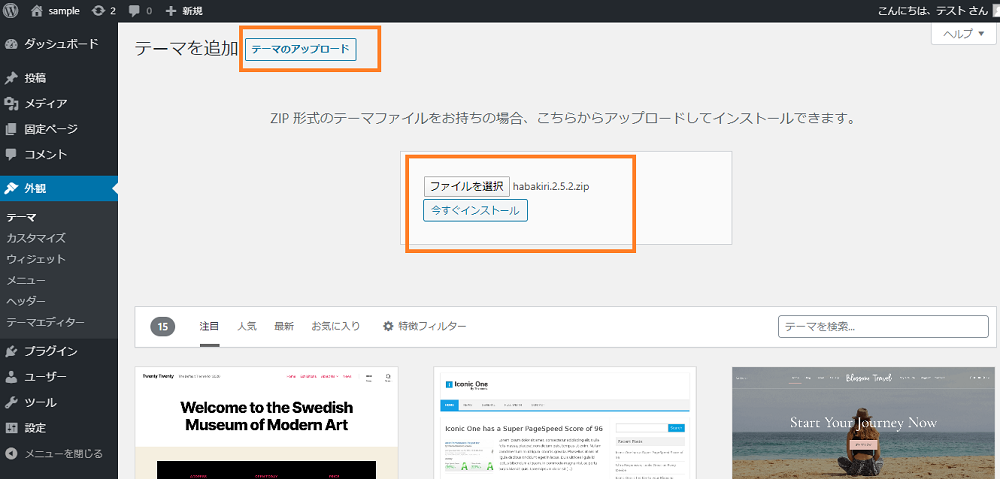The image size is (1000, 479).
Task: Click 今すぐインストール to install theme
Action: point(475,211)
